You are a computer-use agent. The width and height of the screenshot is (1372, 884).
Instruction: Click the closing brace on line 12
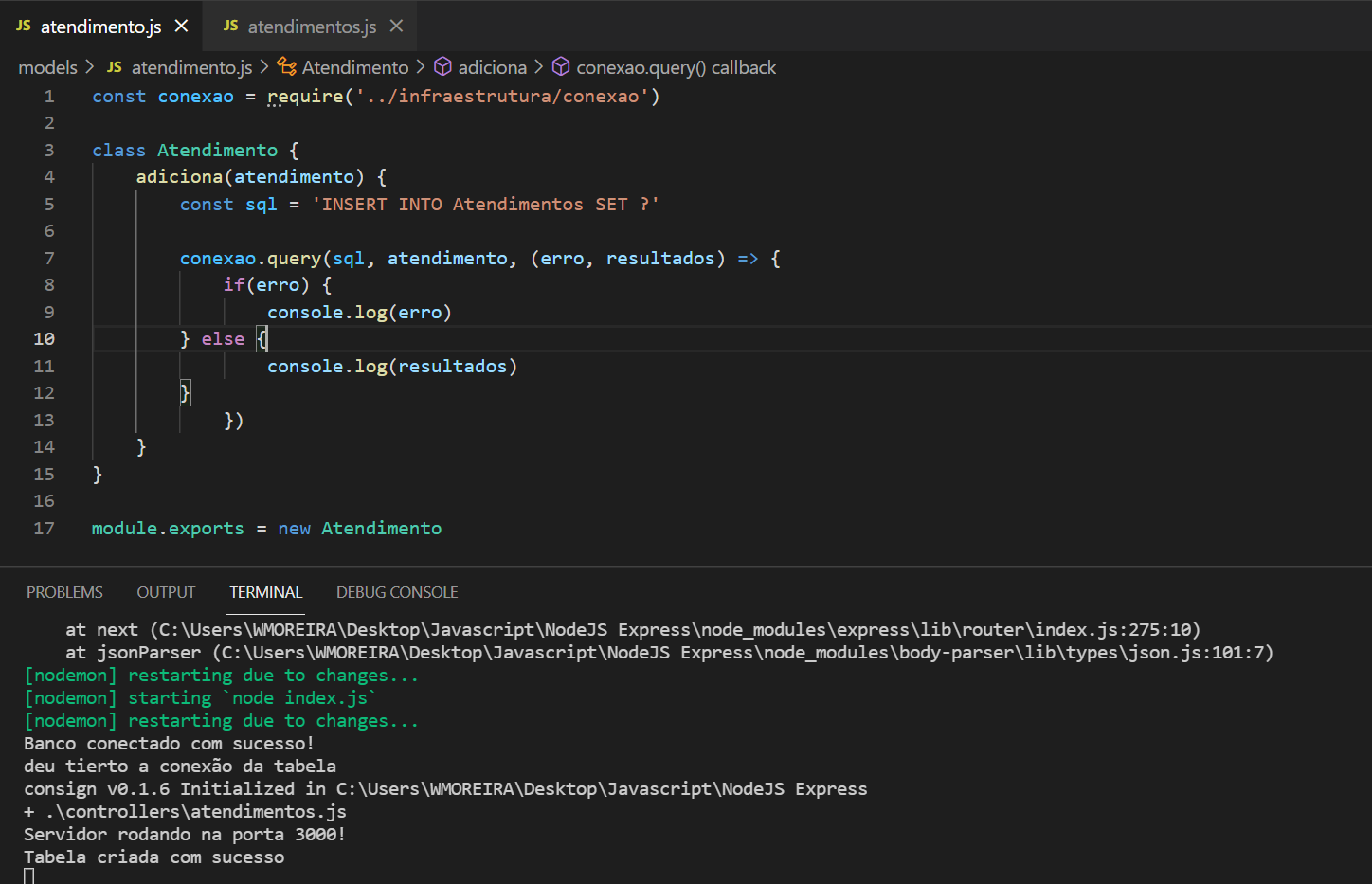coord(186,393)
